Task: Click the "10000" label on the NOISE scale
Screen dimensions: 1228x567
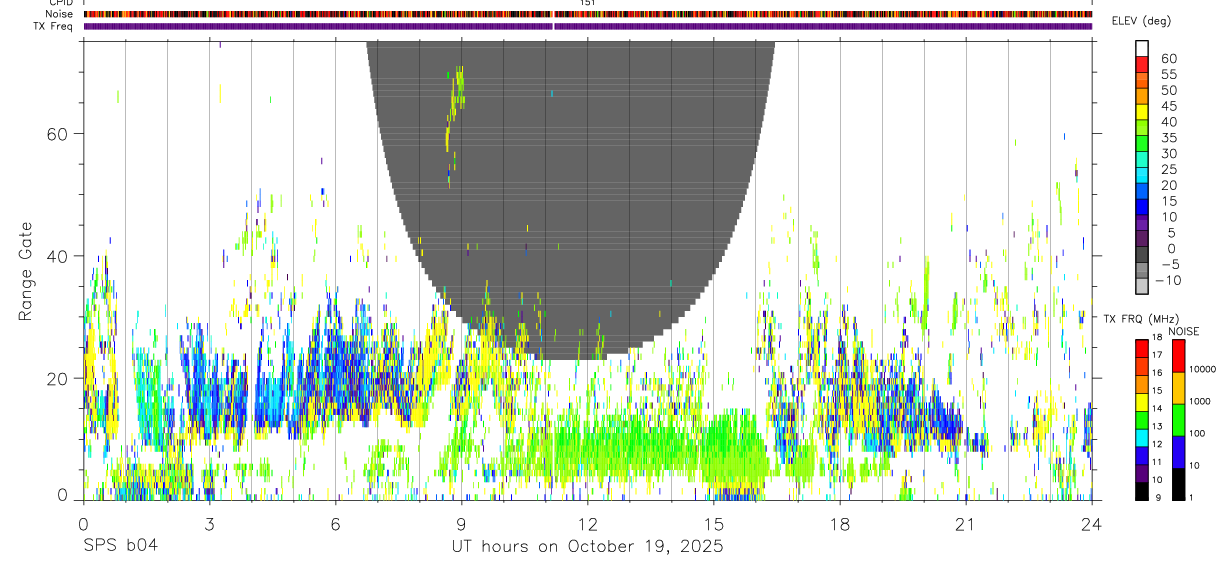Action: tap(1203, 369)
